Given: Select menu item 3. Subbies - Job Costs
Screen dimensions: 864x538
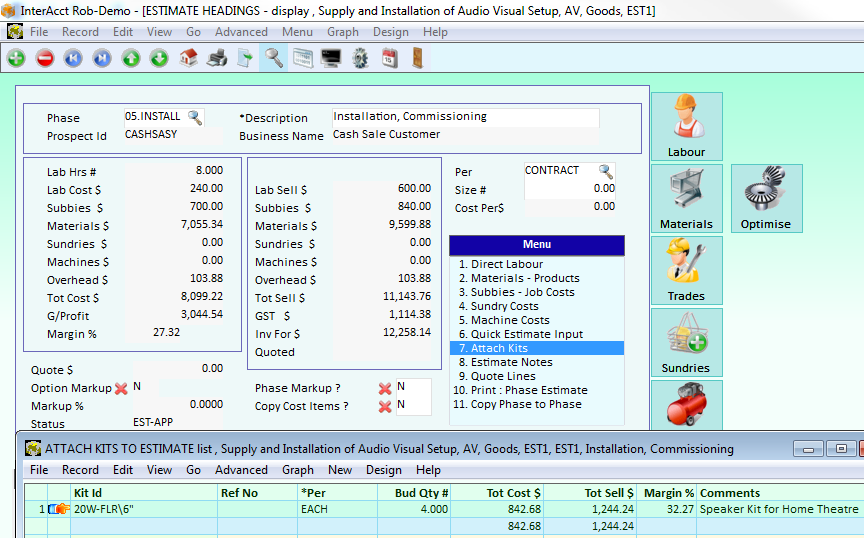Looking at the screenshot, I should point(537,292).
